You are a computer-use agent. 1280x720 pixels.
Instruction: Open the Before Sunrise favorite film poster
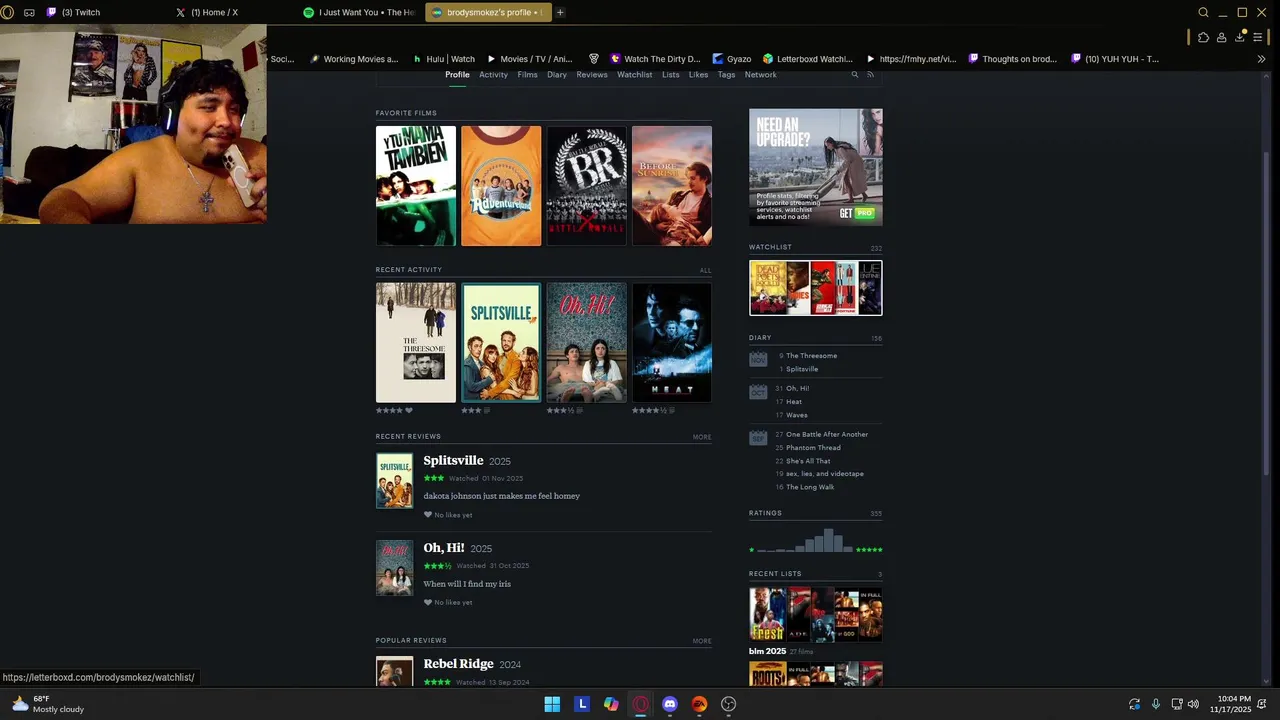(672, 185)
